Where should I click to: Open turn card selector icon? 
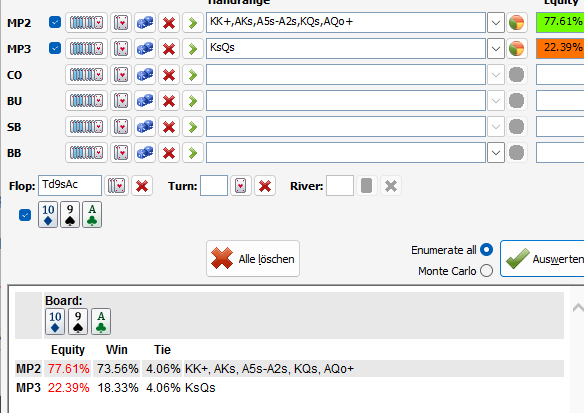241,186
